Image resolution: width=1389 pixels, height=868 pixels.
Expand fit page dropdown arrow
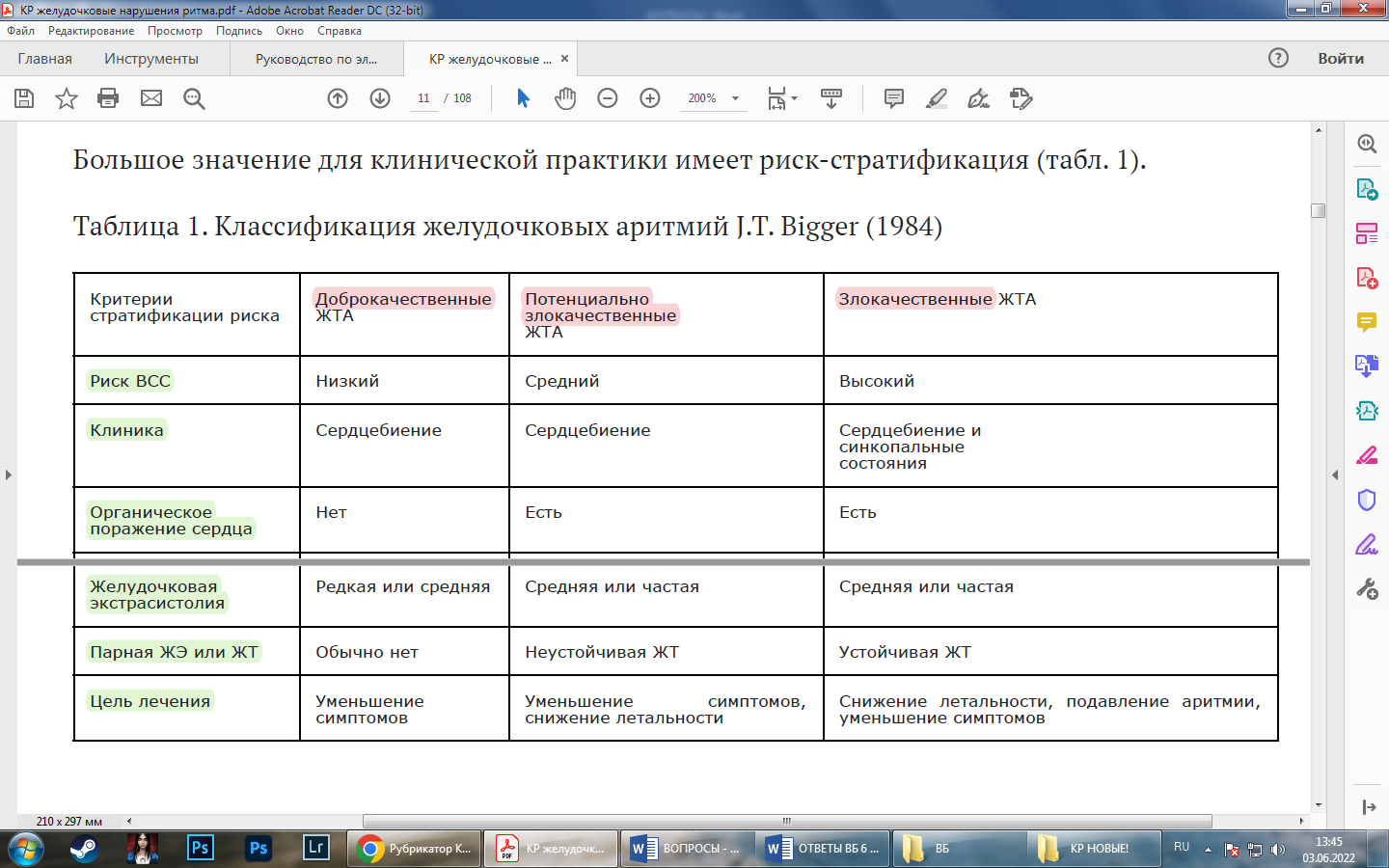click(x=795, y=98)
